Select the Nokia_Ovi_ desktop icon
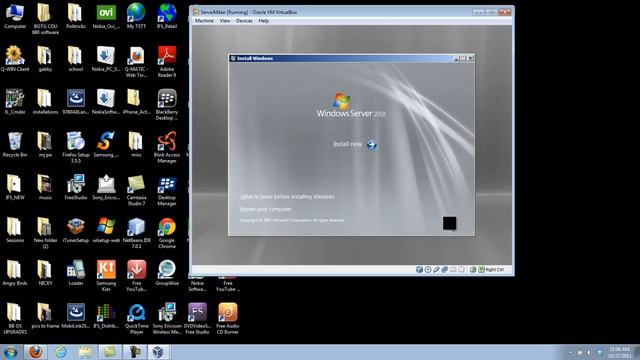Viewport: 640px width, 360px height. (x=106, y=16)
